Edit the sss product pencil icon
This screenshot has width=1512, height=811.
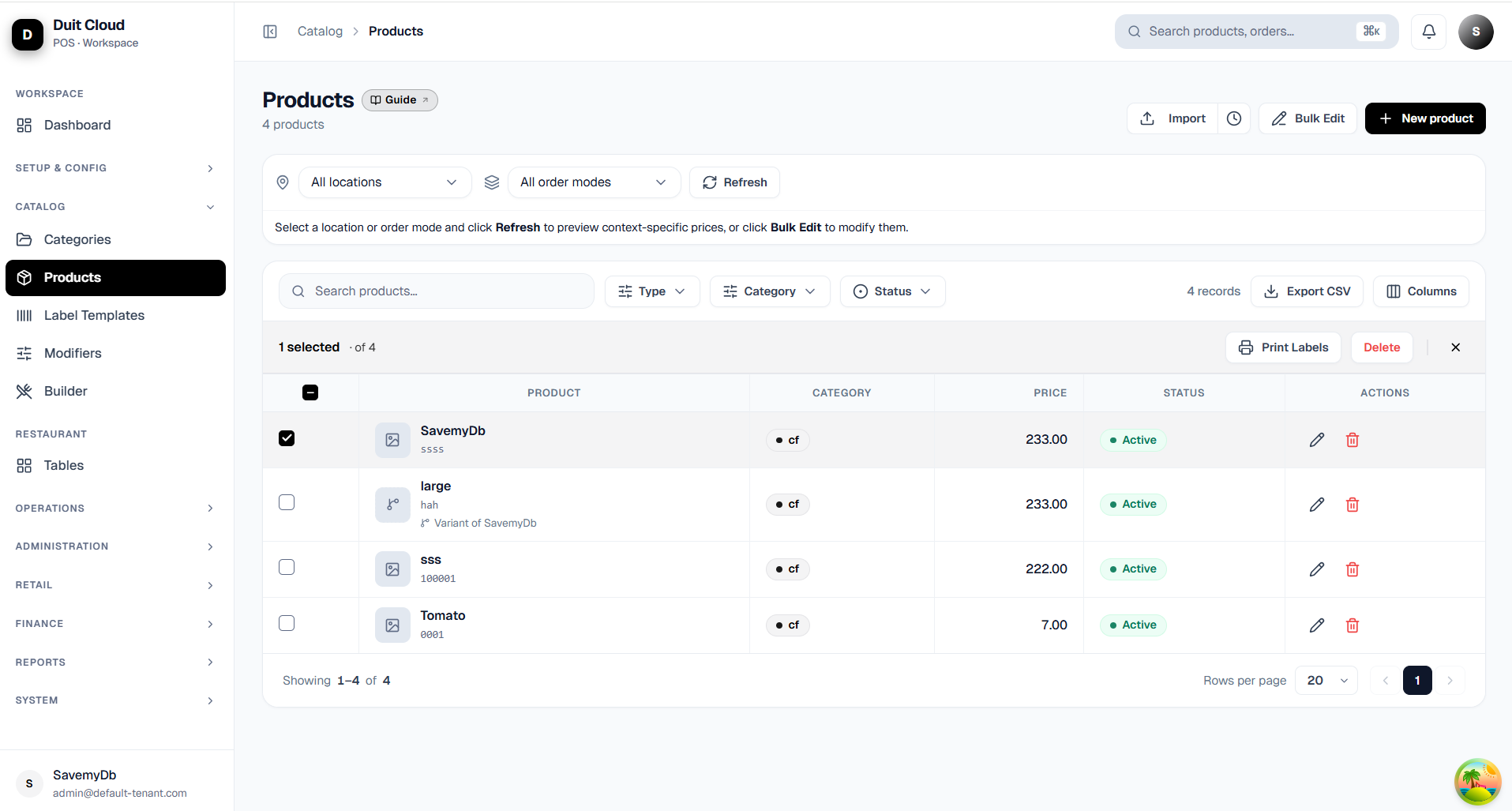click(x=1317, y=569)
